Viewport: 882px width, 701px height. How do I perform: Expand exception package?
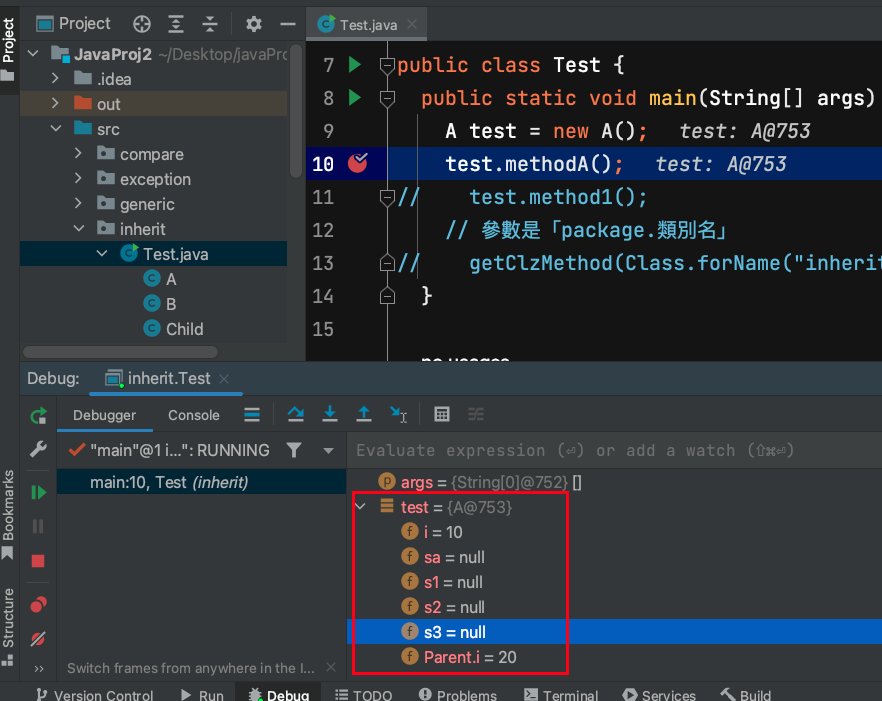78,179
